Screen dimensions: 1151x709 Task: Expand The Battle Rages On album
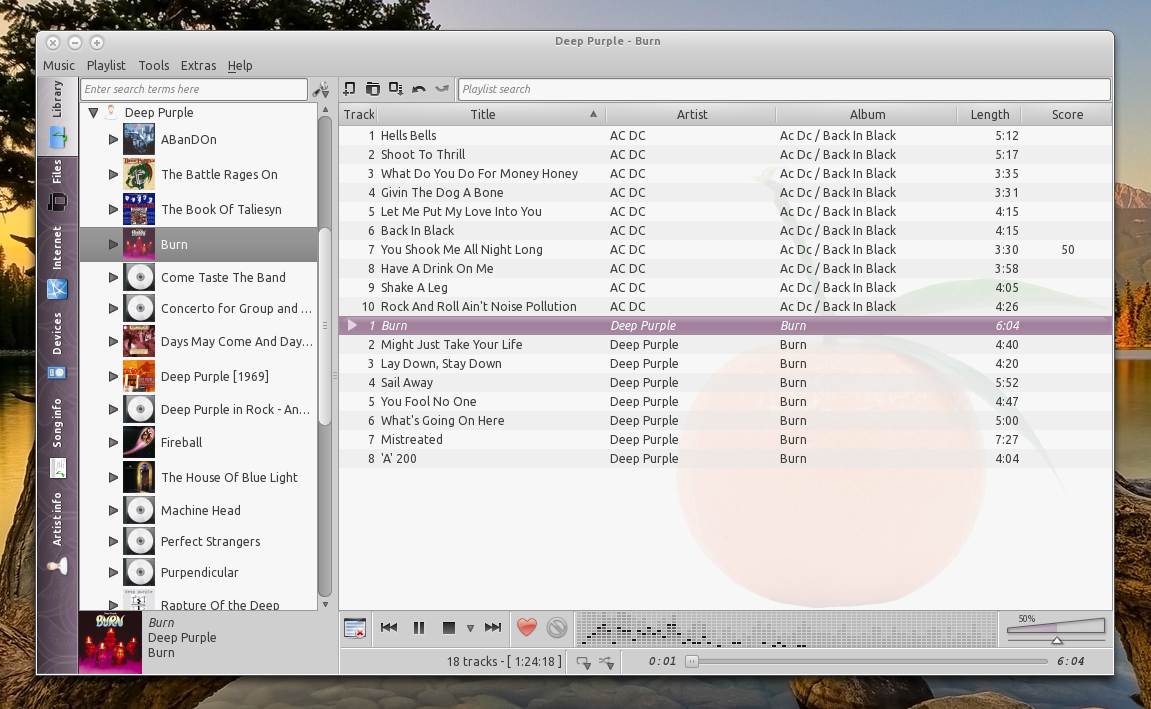(113, 175)
